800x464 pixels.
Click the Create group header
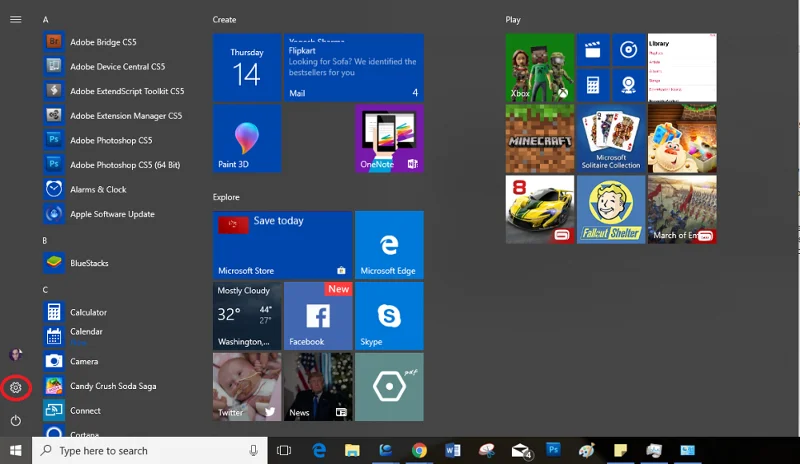coord(224,19)
